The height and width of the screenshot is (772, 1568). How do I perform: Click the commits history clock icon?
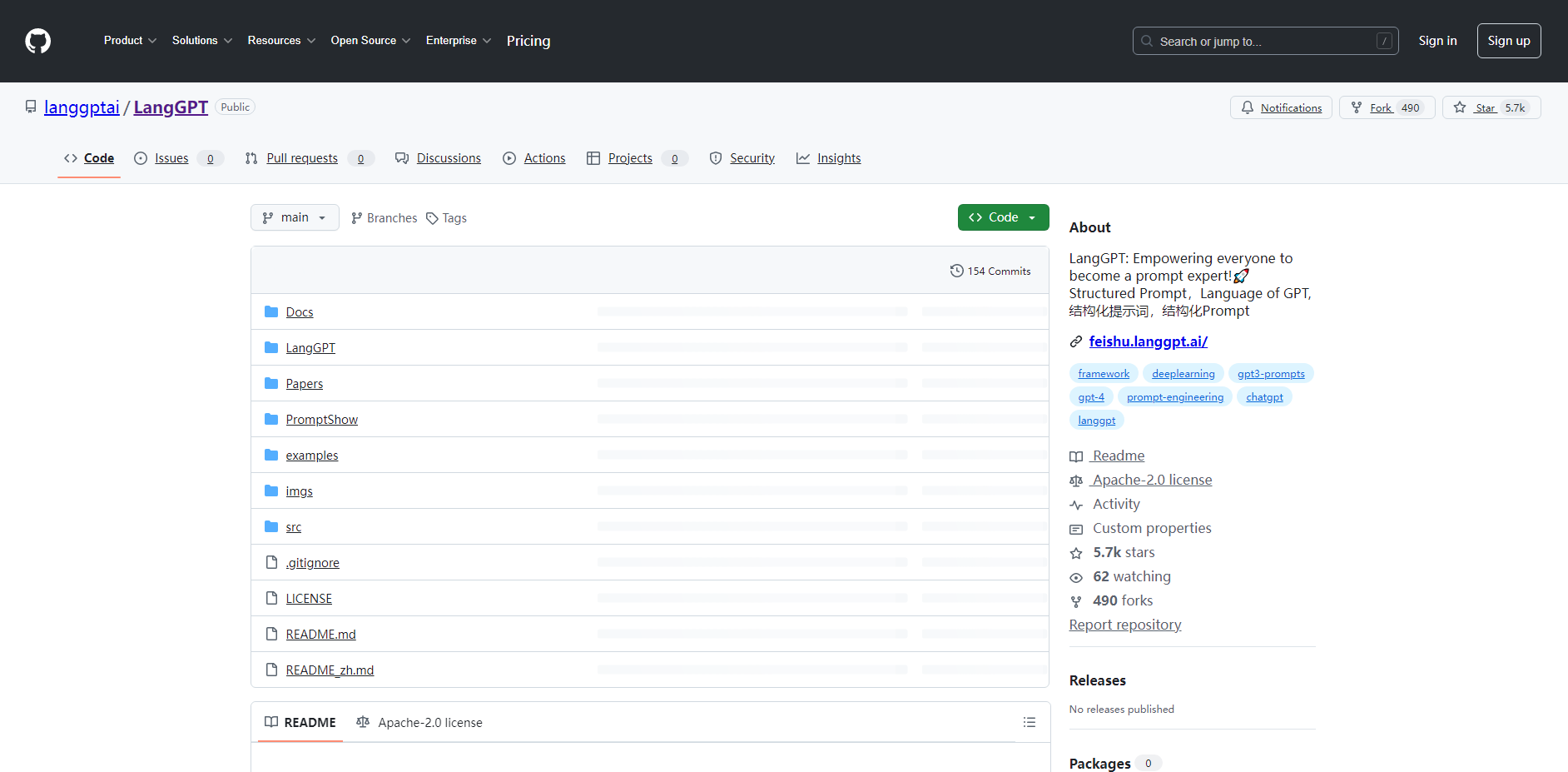coord(957,271)
